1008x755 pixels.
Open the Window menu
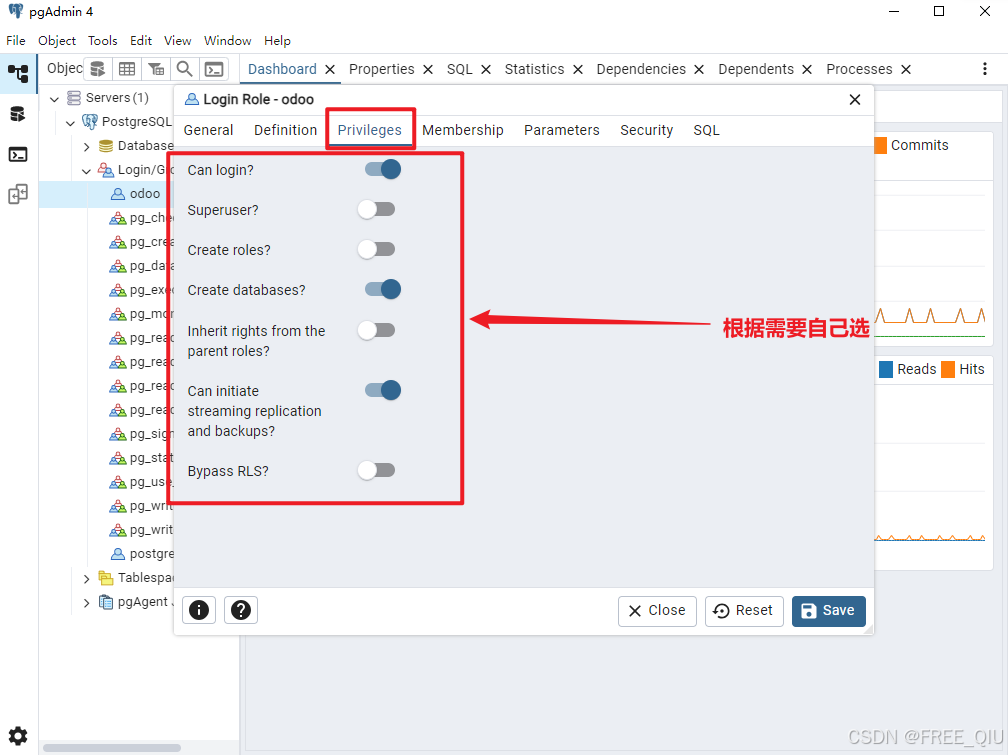point(228,41)
